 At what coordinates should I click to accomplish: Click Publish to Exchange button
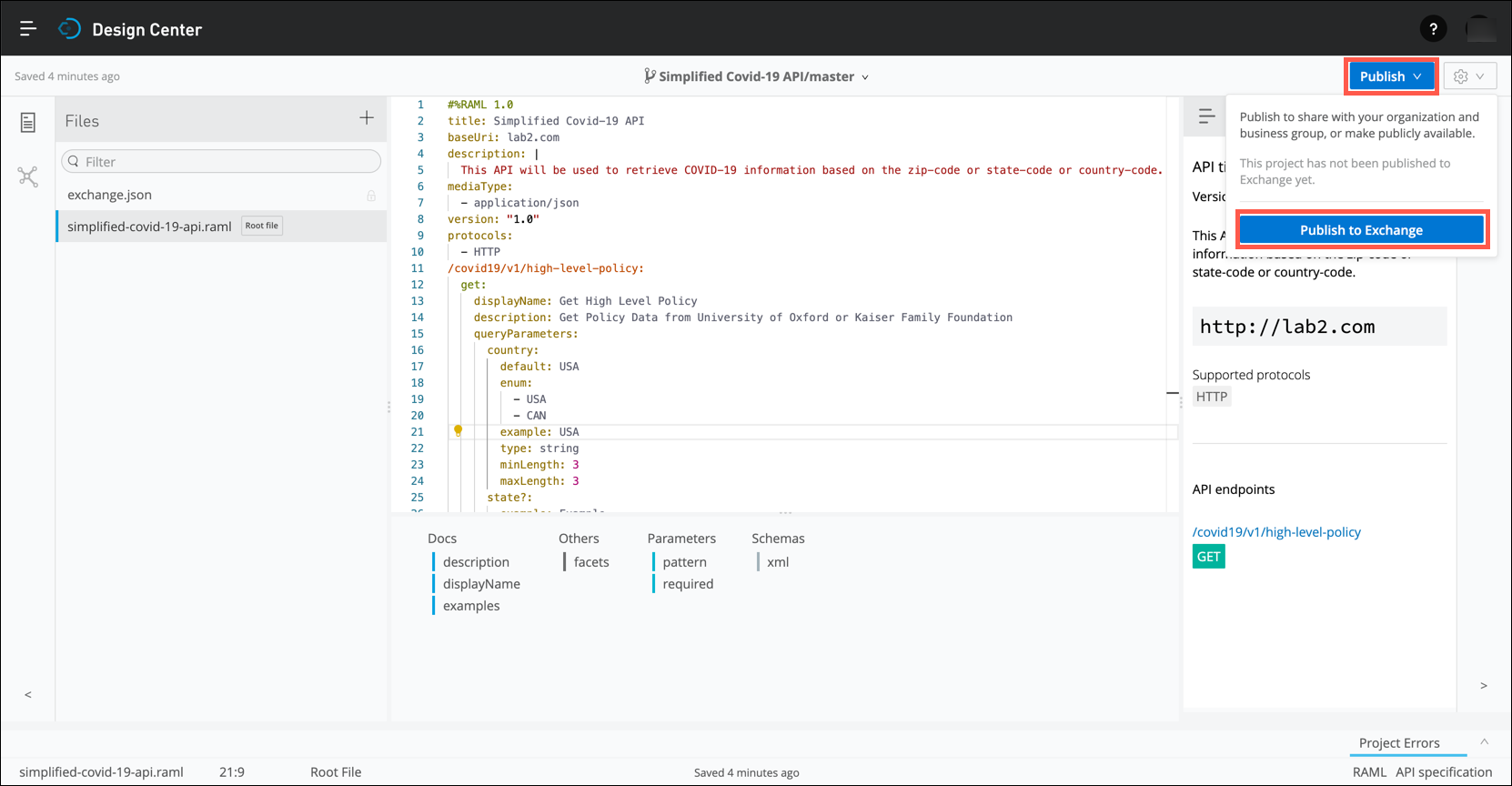[1361, 230]
